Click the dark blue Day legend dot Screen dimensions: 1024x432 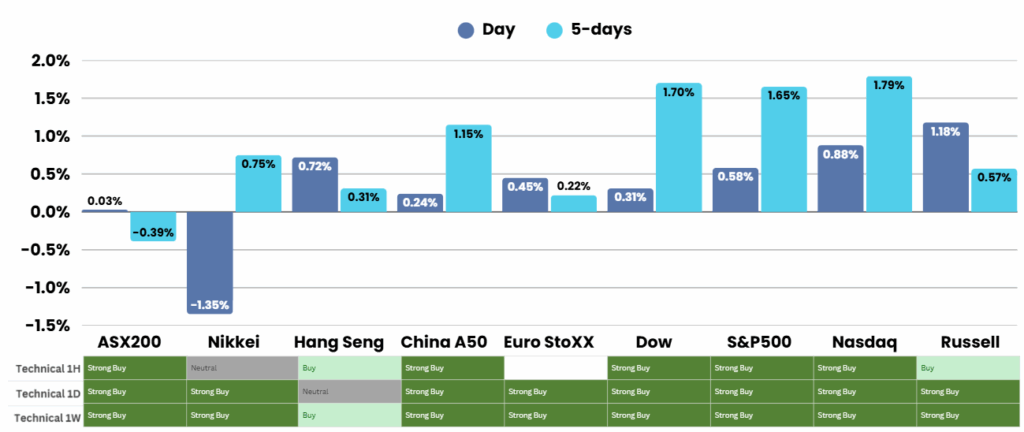[466, 30]
